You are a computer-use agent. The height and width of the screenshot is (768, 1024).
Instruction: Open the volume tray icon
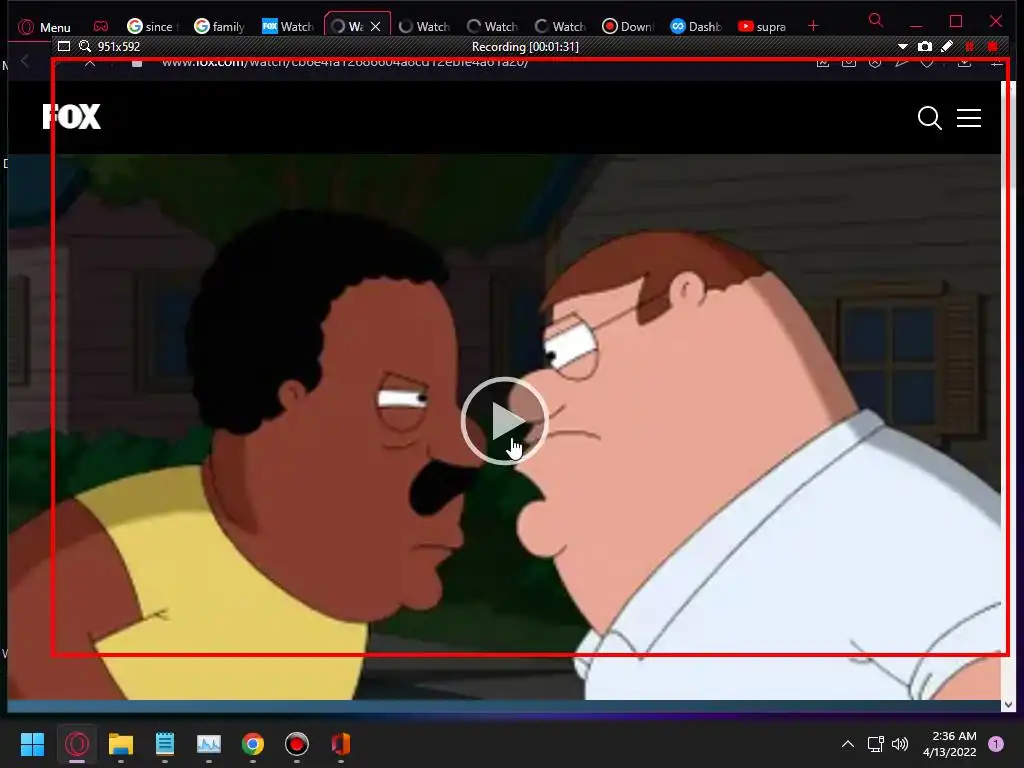pos(900,744)
